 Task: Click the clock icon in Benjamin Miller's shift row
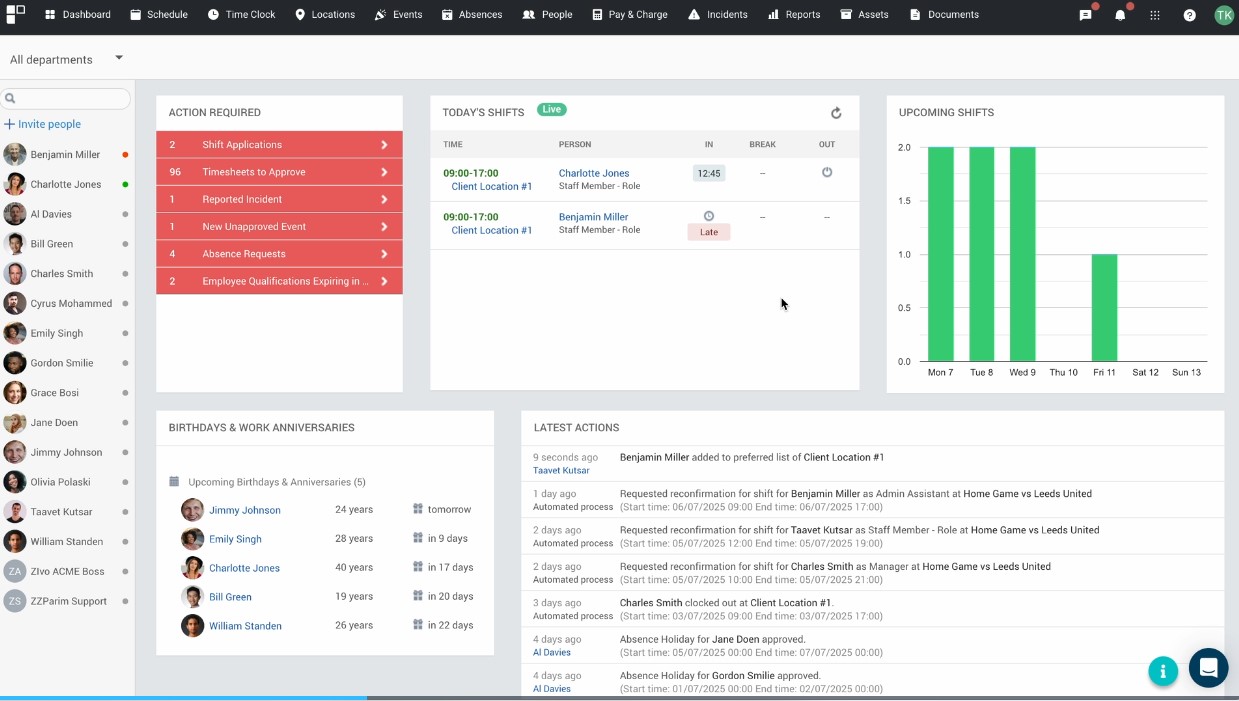(x=709, y=216)
